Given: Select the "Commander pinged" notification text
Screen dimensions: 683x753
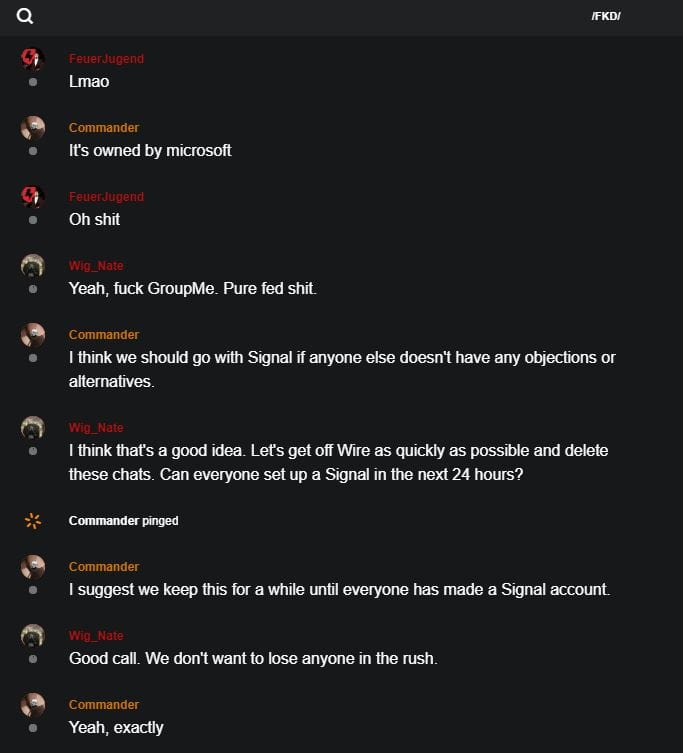Looking at the screenshot, I should [x=123, y=521].
